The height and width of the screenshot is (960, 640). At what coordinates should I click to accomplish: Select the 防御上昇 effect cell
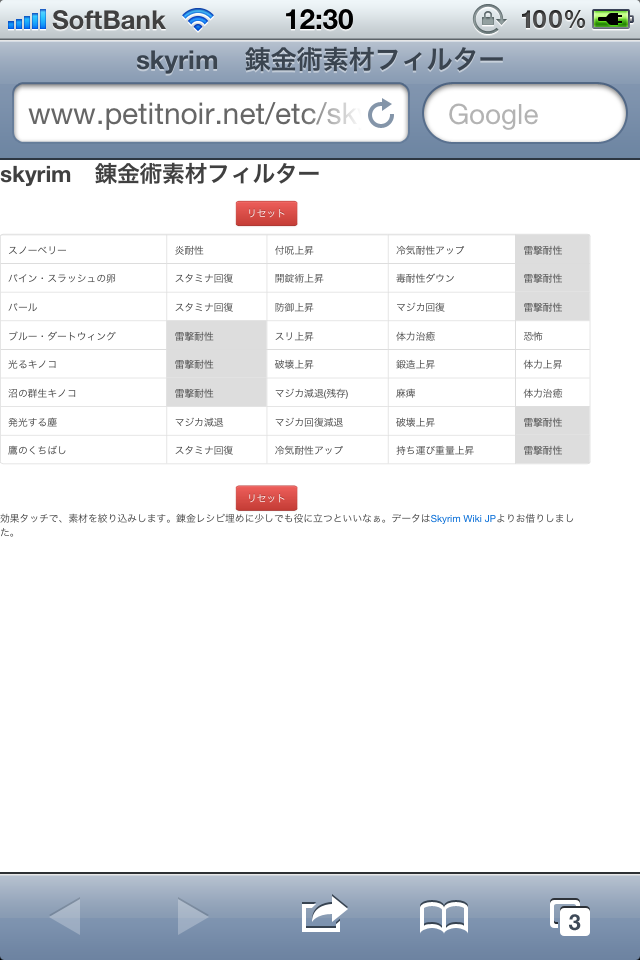point(328,307)
